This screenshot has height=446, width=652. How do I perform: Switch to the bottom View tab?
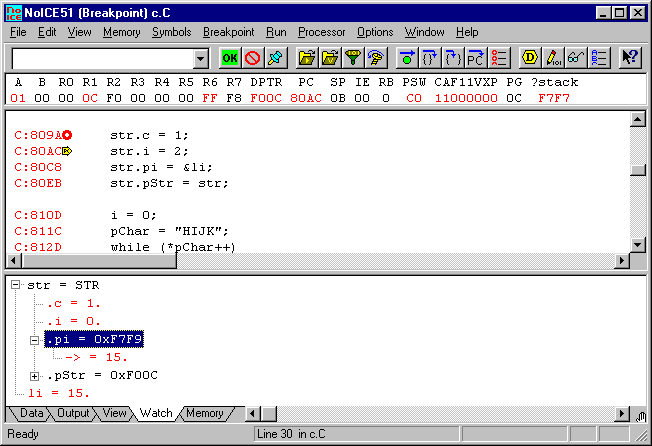114,413
